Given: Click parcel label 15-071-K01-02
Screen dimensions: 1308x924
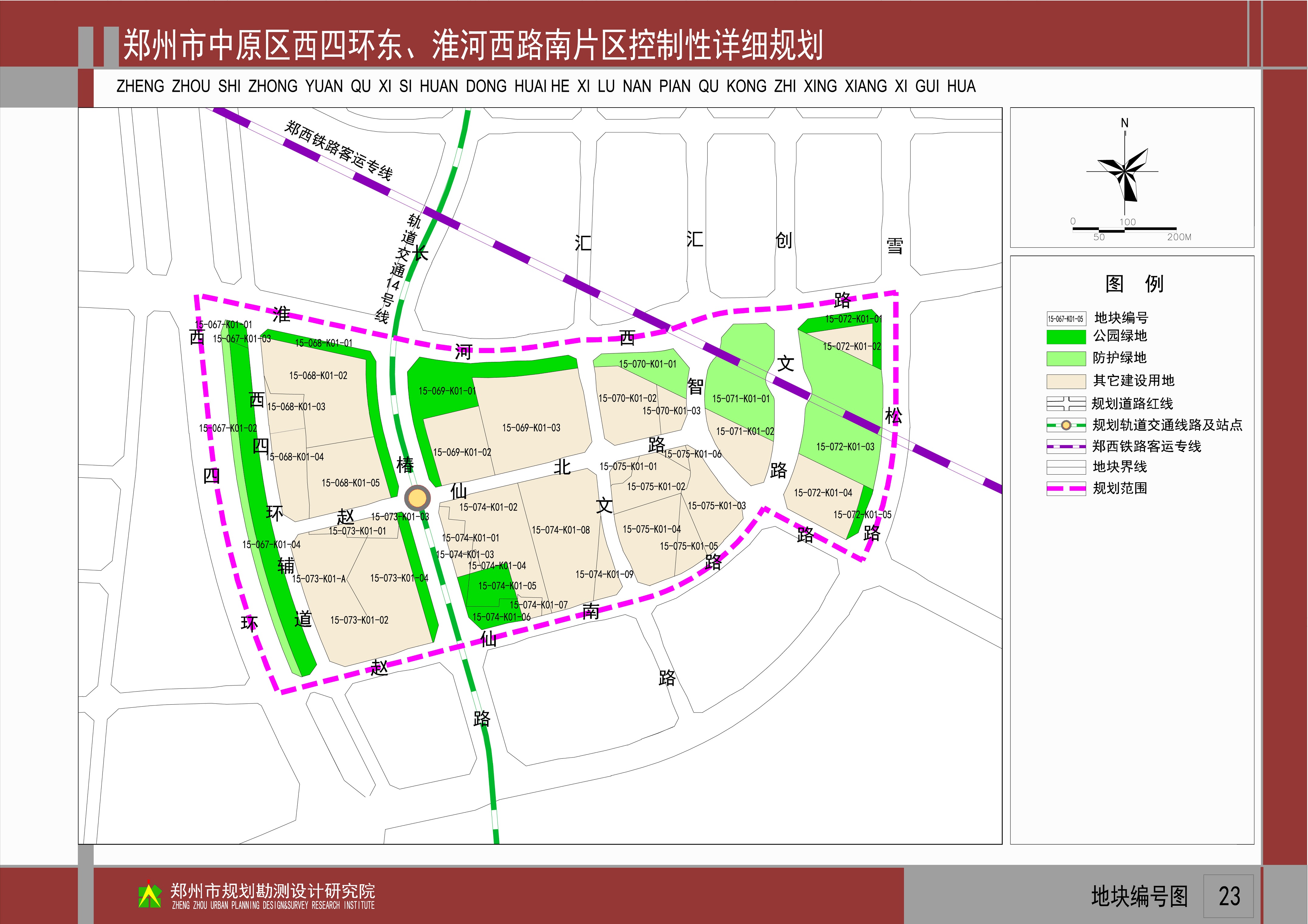Looking at the screenshot, I should click(x=745, y=432).
